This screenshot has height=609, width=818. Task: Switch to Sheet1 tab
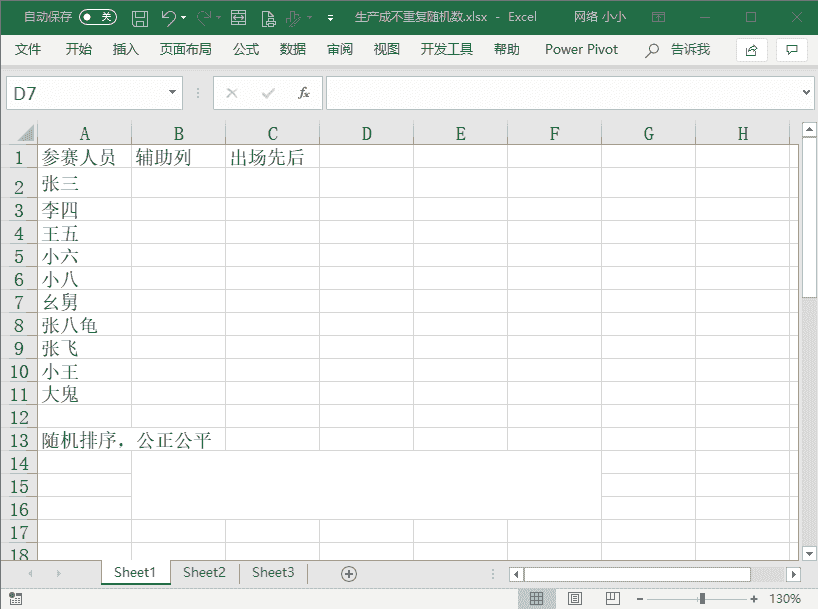tap(135, 572)
